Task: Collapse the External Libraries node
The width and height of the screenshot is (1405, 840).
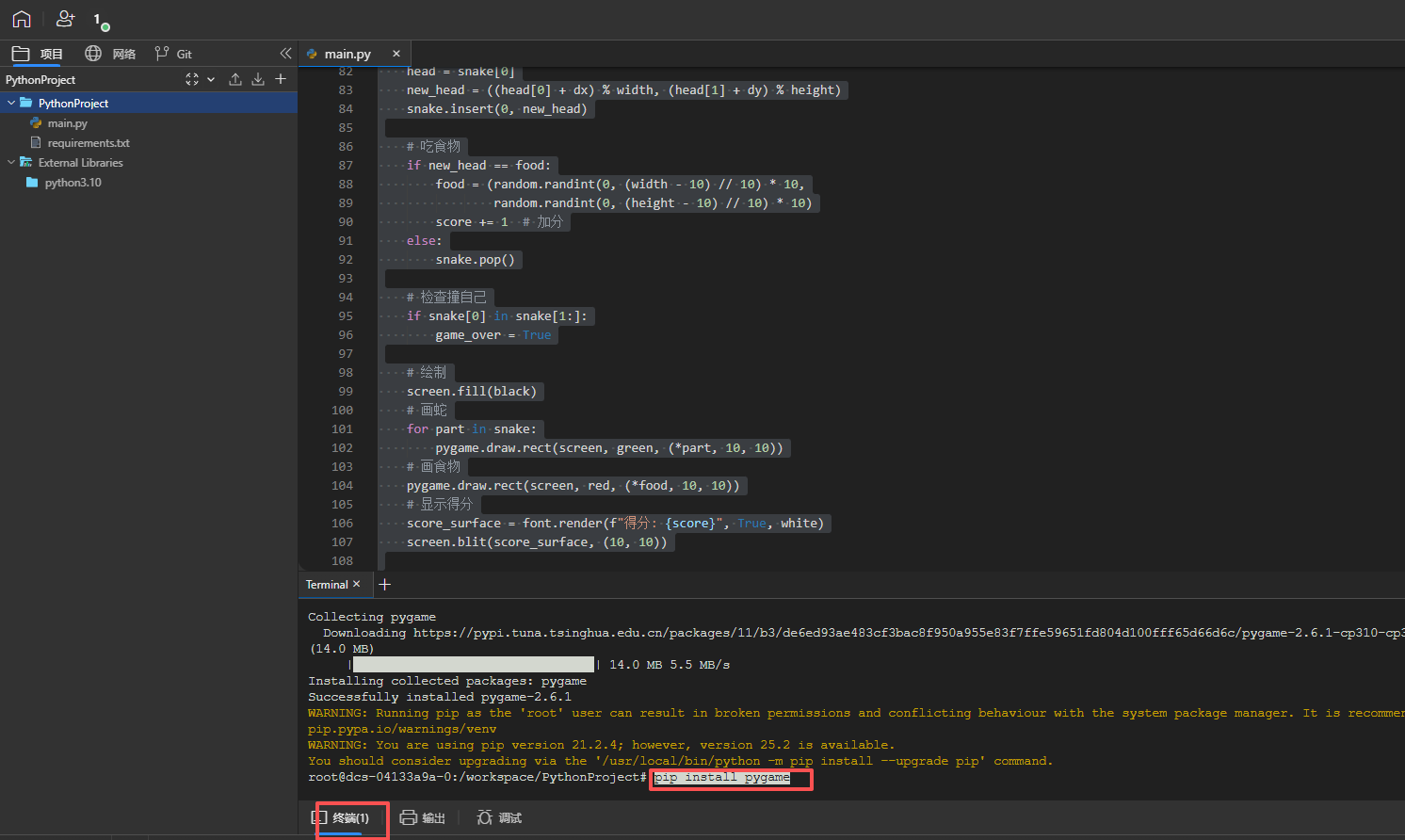Action: [x=11, y=163]
